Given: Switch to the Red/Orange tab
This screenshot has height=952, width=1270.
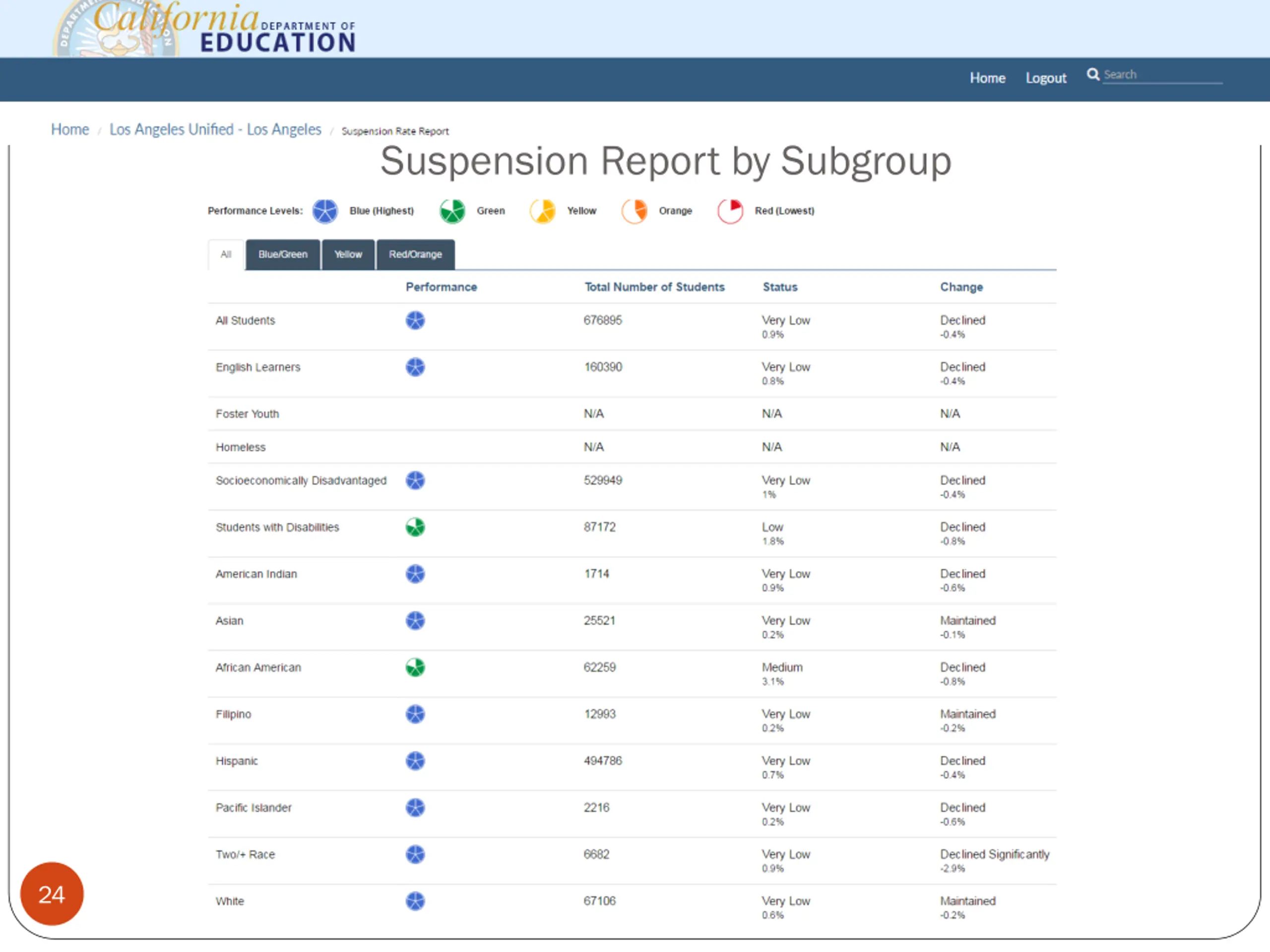Looking at the screenshot, I should click(416, 254).
